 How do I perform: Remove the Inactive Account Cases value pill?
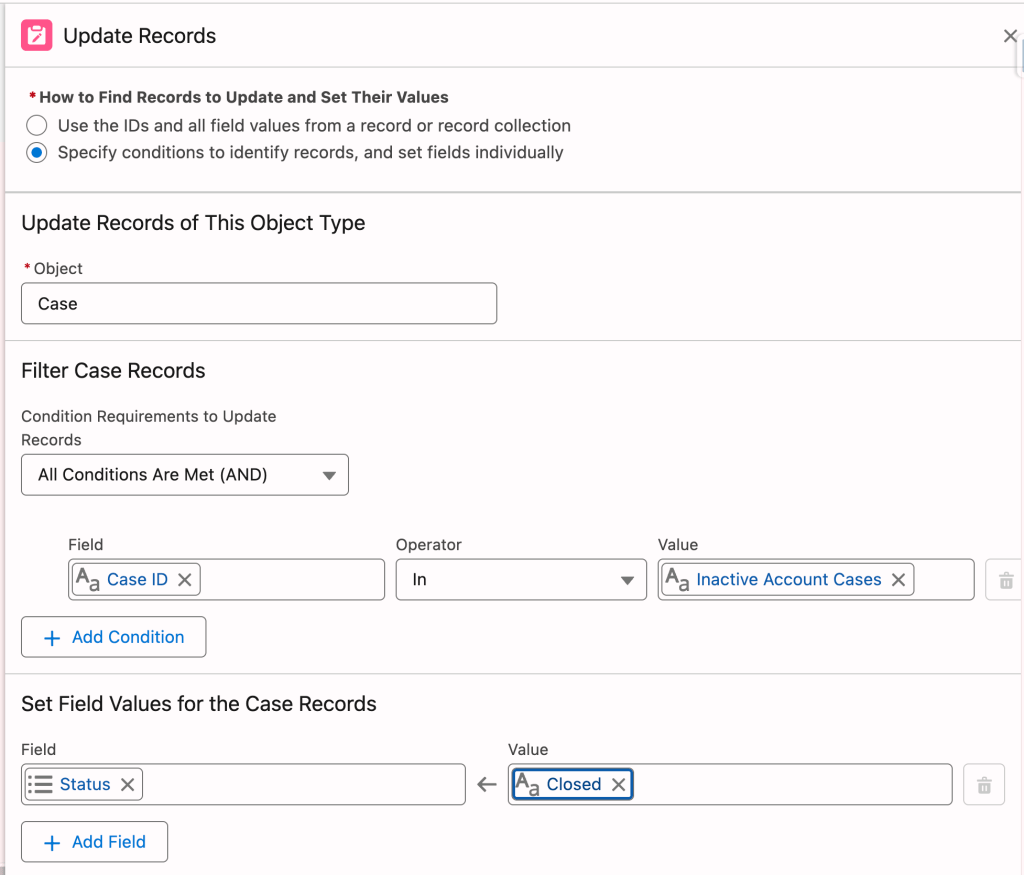click(898, 579)
